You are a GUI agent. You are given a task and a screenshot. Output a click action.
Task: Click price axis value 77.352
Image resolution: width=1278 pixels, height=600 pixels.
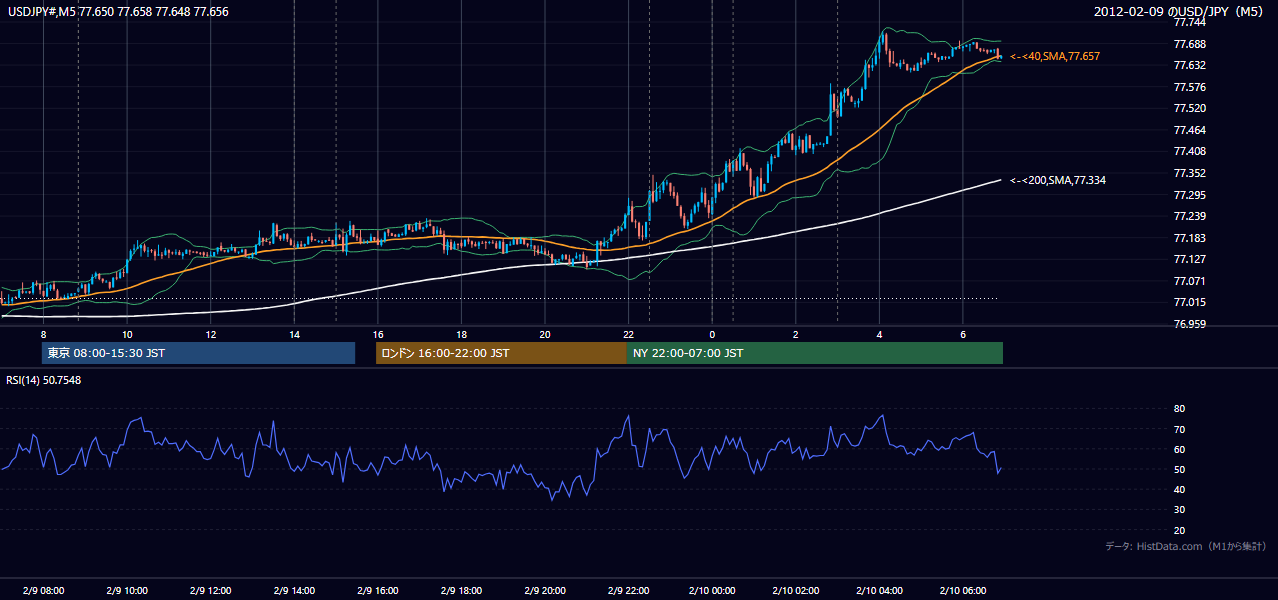[1190, 173]
